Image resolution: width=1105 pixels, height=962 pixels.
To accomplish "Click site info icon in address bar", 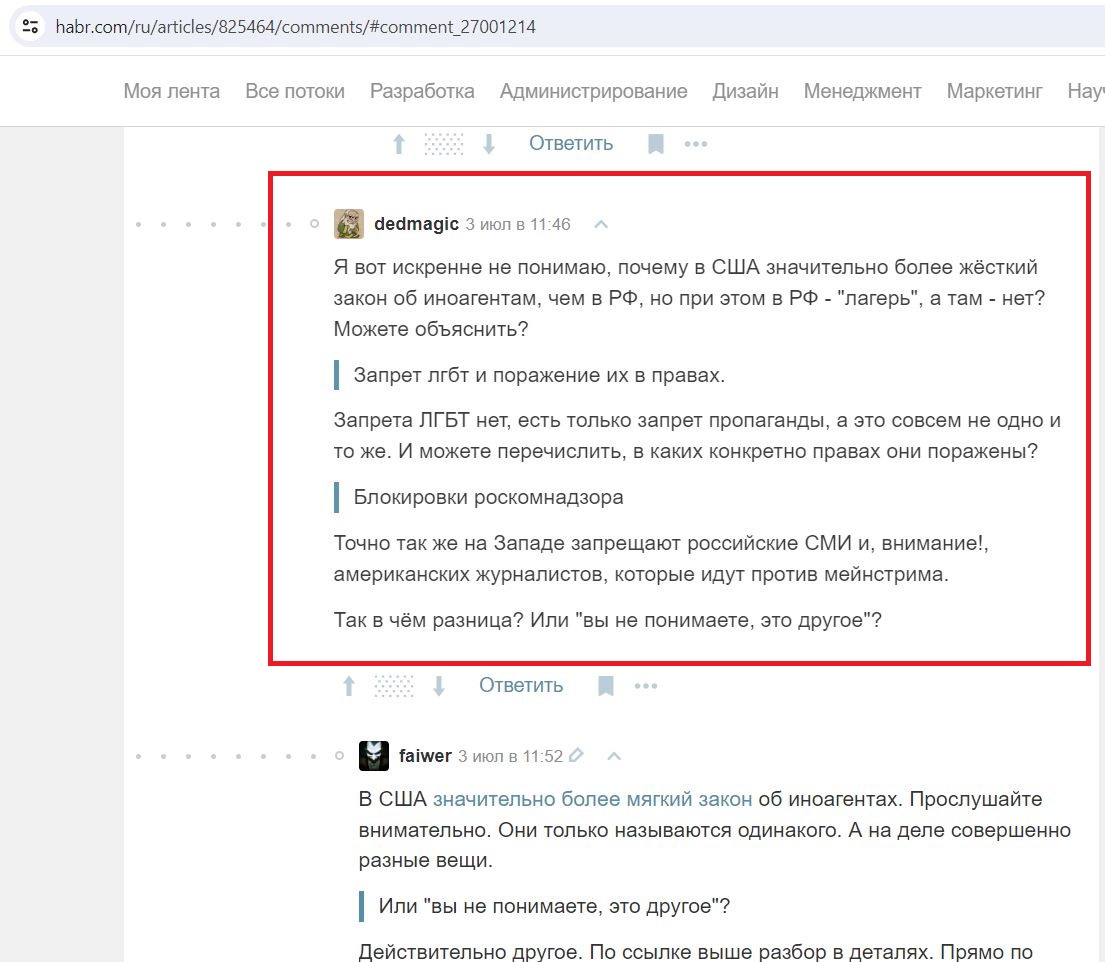I will 30,27.
